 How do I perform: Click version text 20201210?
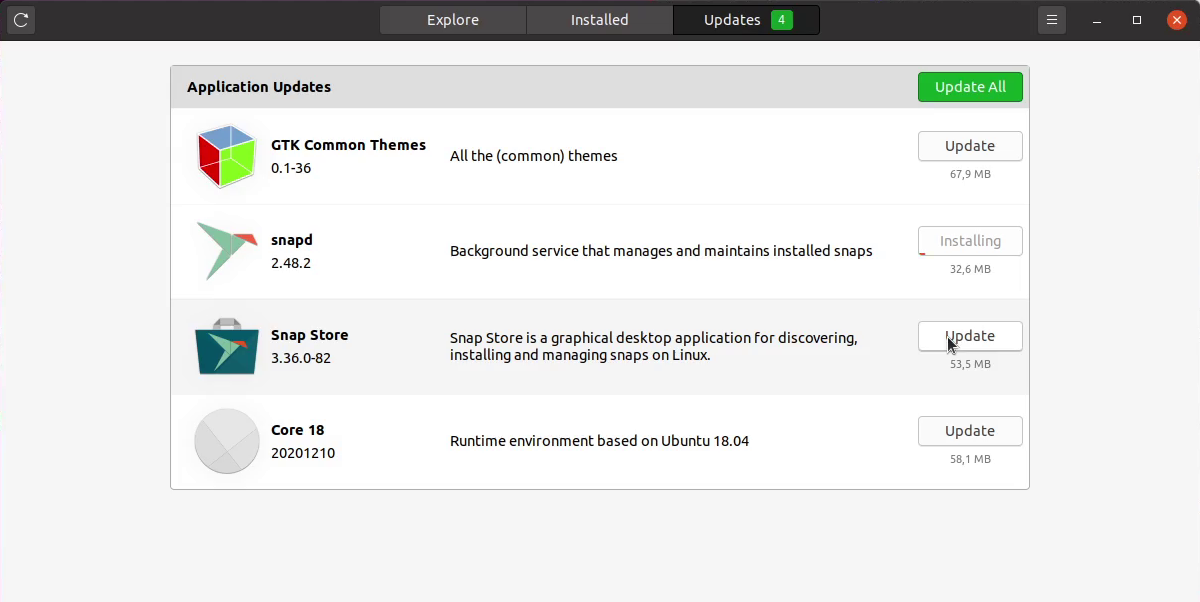pos(303,453)
